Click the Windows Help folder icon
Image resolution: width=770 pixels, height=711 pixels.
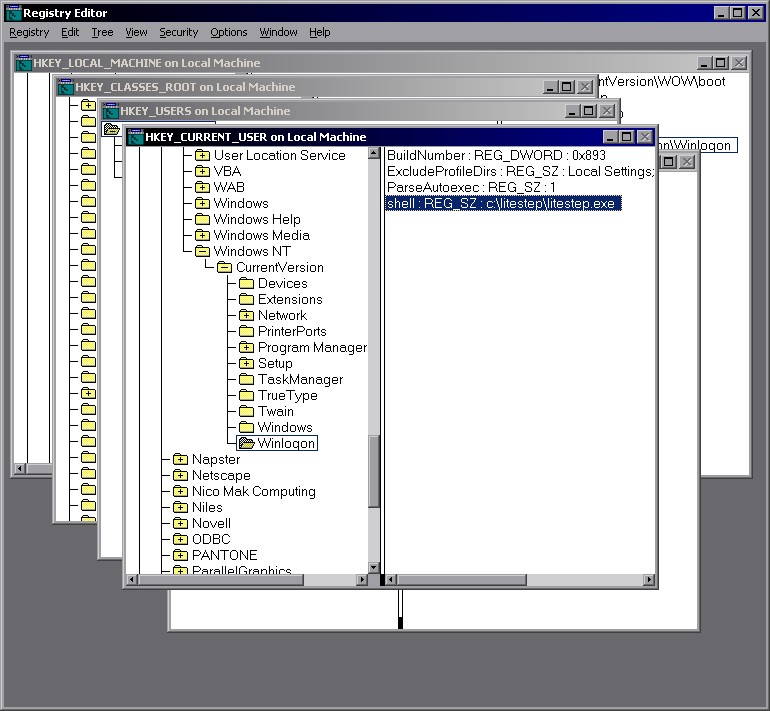202,219
